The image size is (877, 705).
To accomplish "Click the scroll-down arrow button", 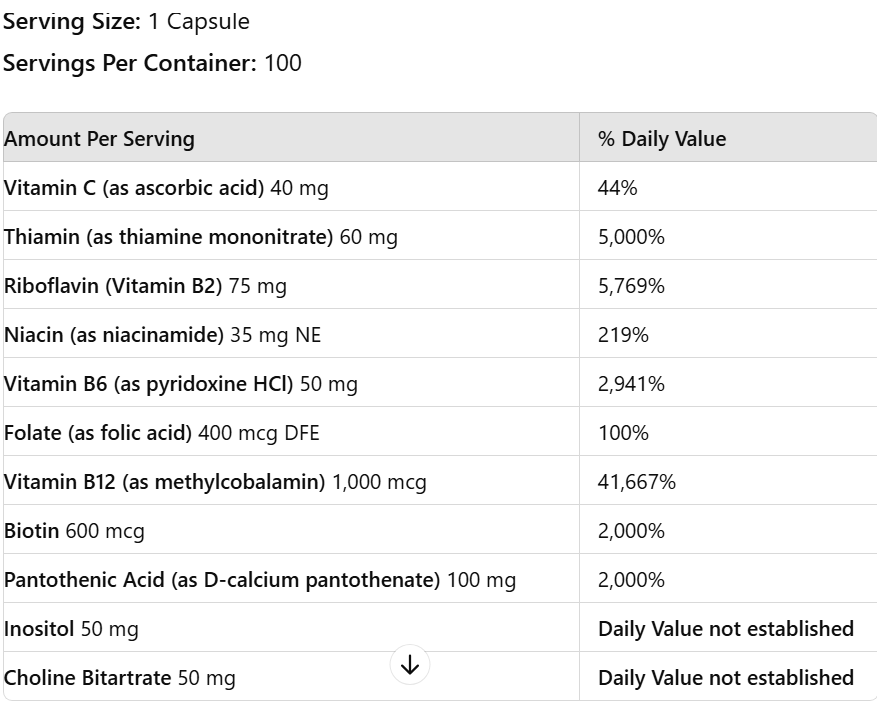I will point(410,664).
